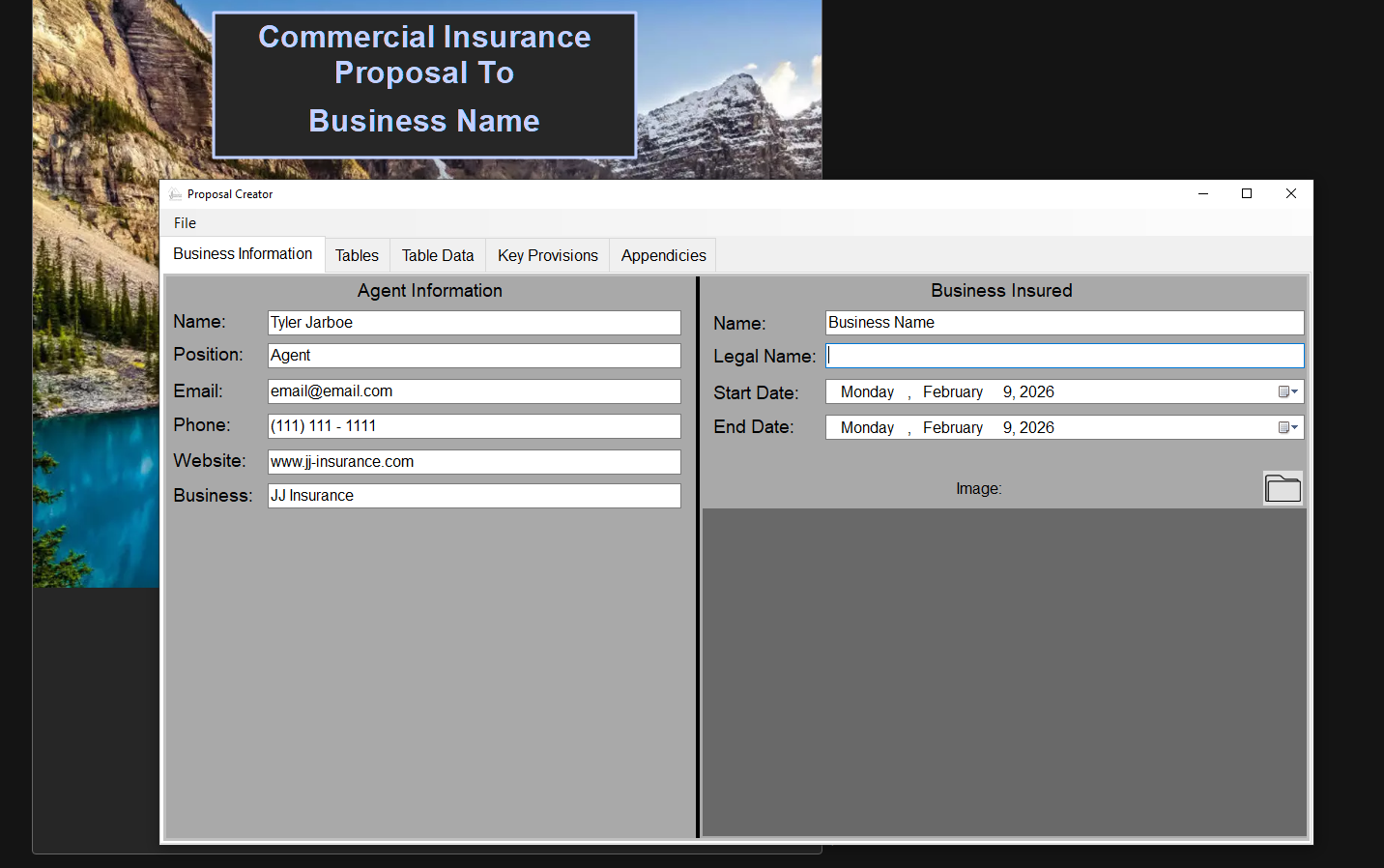Select the Phone number field

474,426
